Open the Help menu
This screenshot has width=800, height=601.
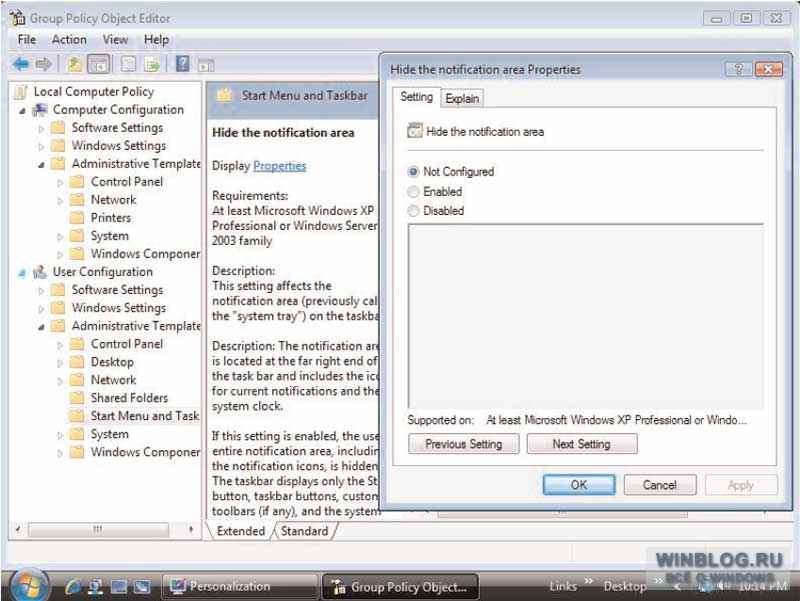(156, 40)
